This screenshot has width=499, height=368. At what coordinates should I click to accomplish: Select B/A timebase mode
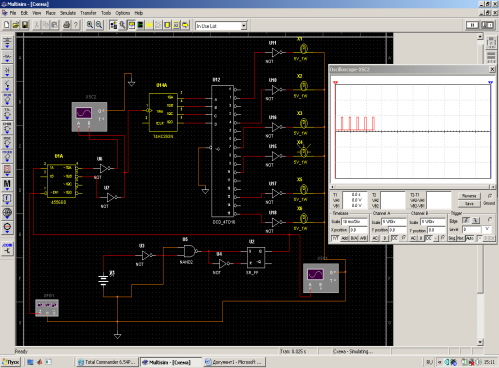pyautogui.click(x=354, y=238)
